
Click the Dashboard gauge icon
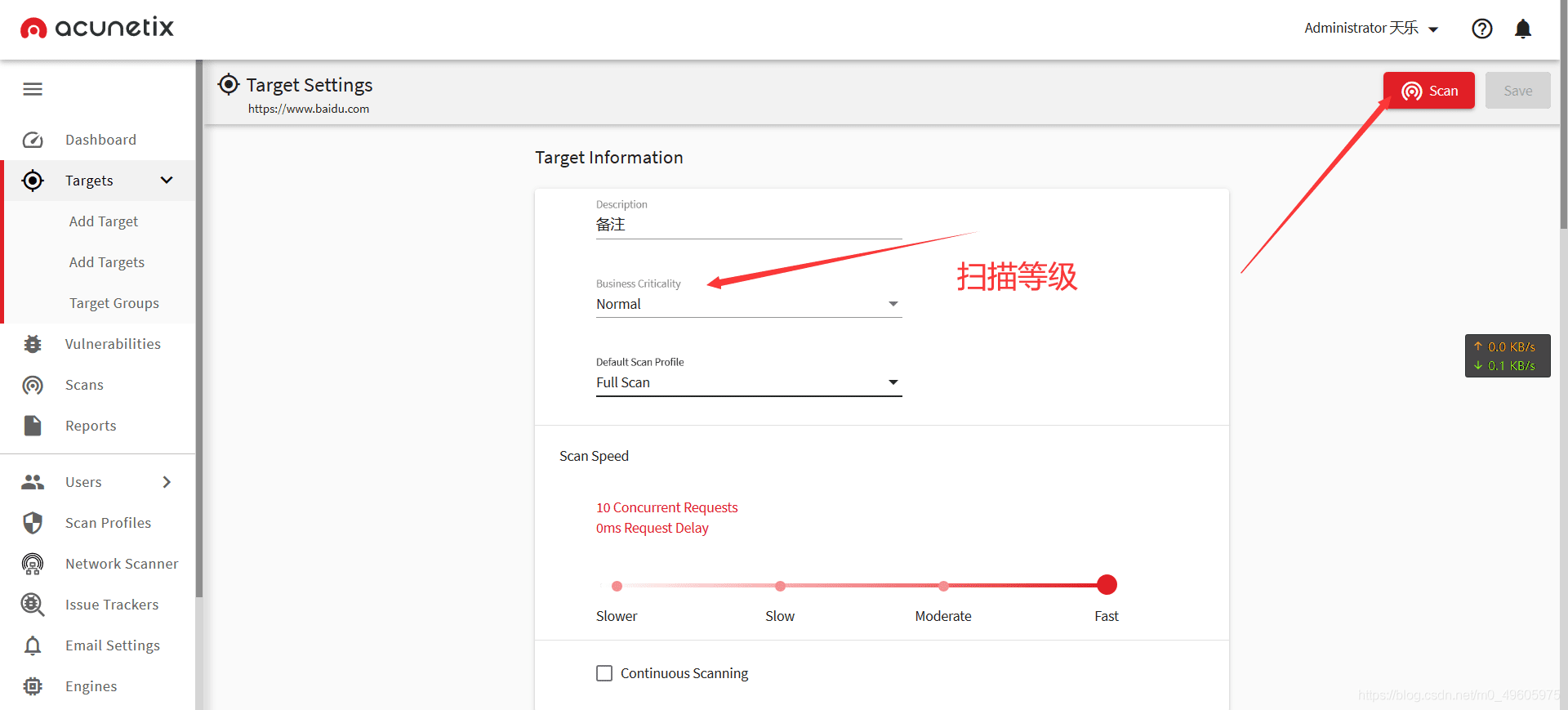pos(33,140)
